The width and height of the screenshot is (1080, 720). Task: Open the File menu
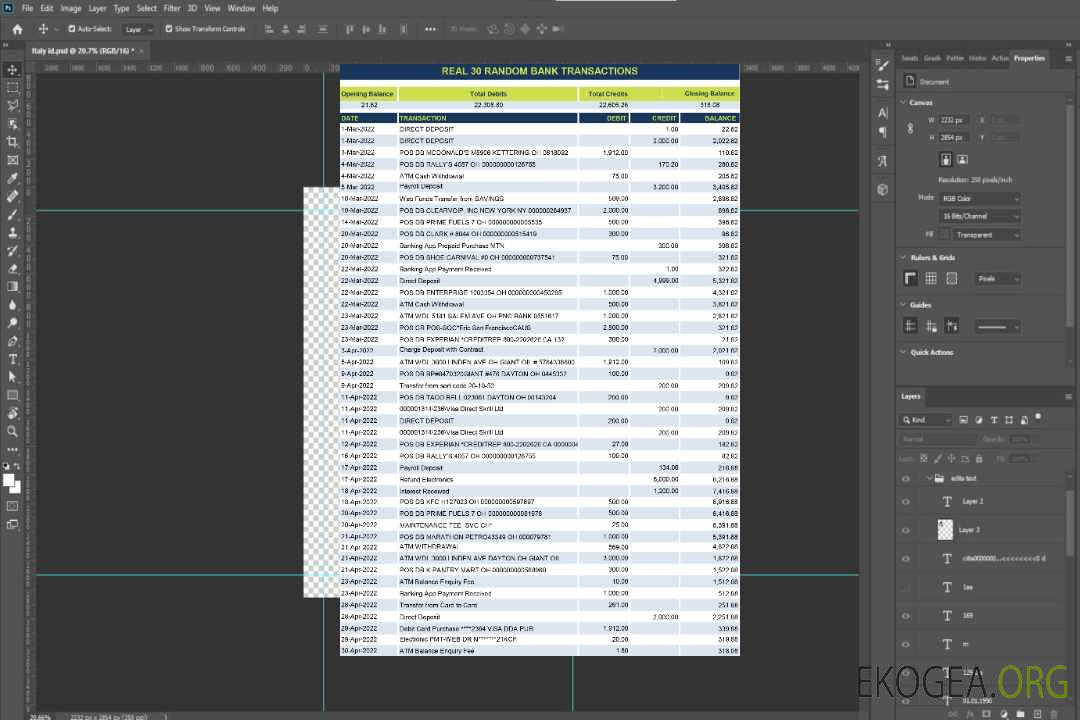coord(27,8)
